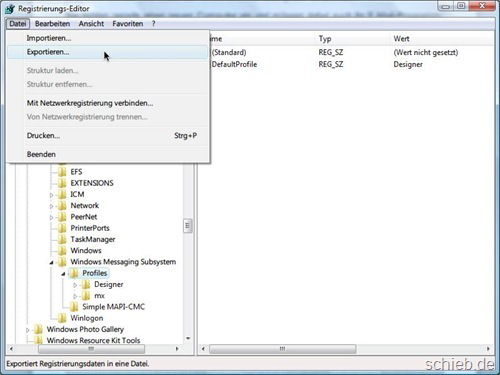
Task: Click the tree pane vertical scrollbar thumb
Action: pyautogui.click(x=188, y=226)
